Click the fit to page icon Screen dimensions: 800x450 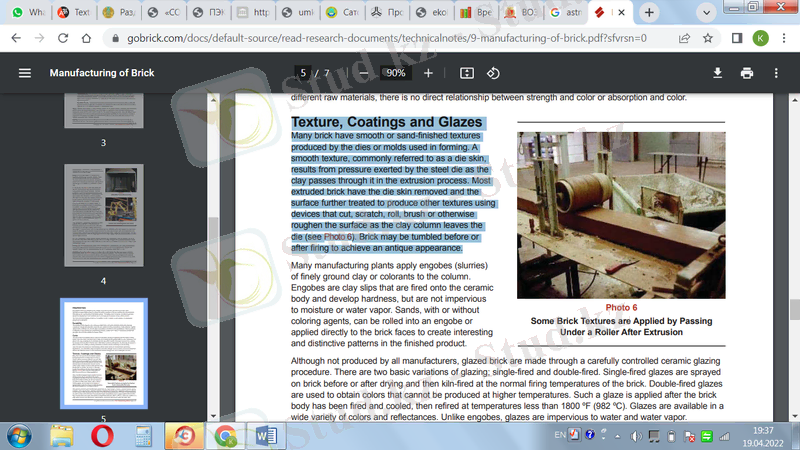pos(466,73)
